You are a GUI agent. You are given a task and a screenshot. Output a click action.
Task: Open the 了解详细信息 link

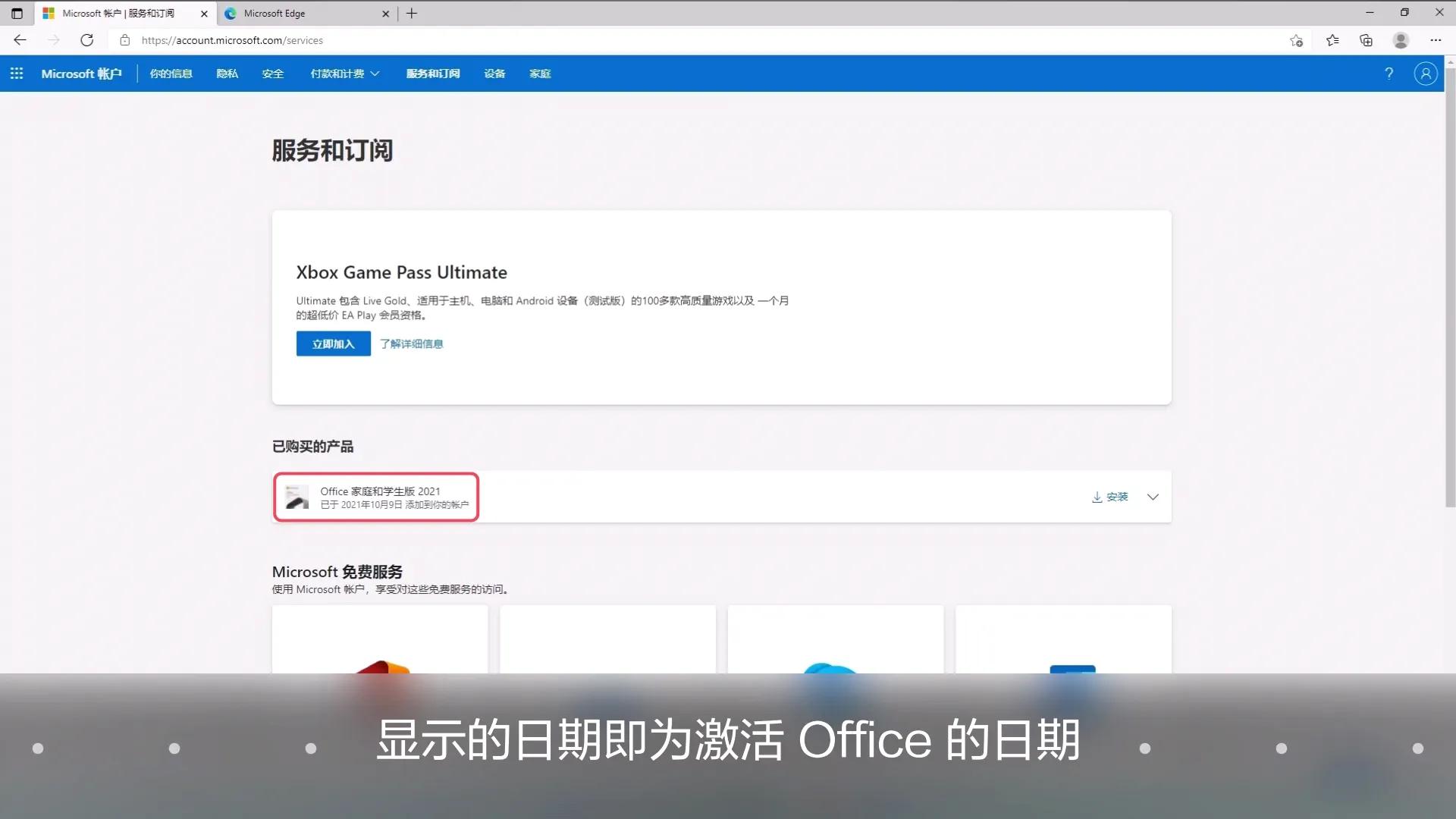point(411,343)
